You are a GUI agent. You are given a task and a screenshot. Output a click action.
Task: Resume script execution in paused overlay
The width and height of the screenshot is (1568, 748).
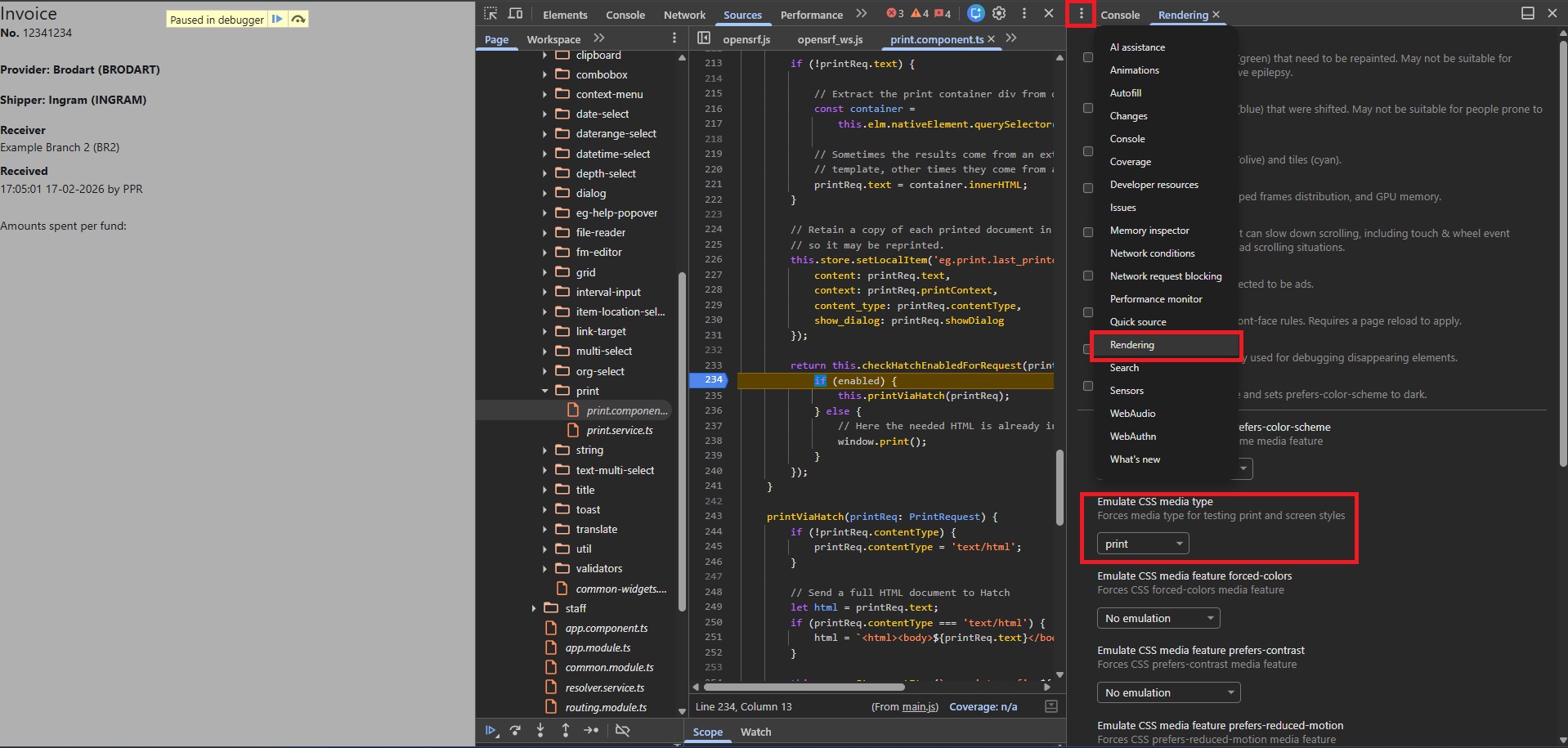(277, 19)
